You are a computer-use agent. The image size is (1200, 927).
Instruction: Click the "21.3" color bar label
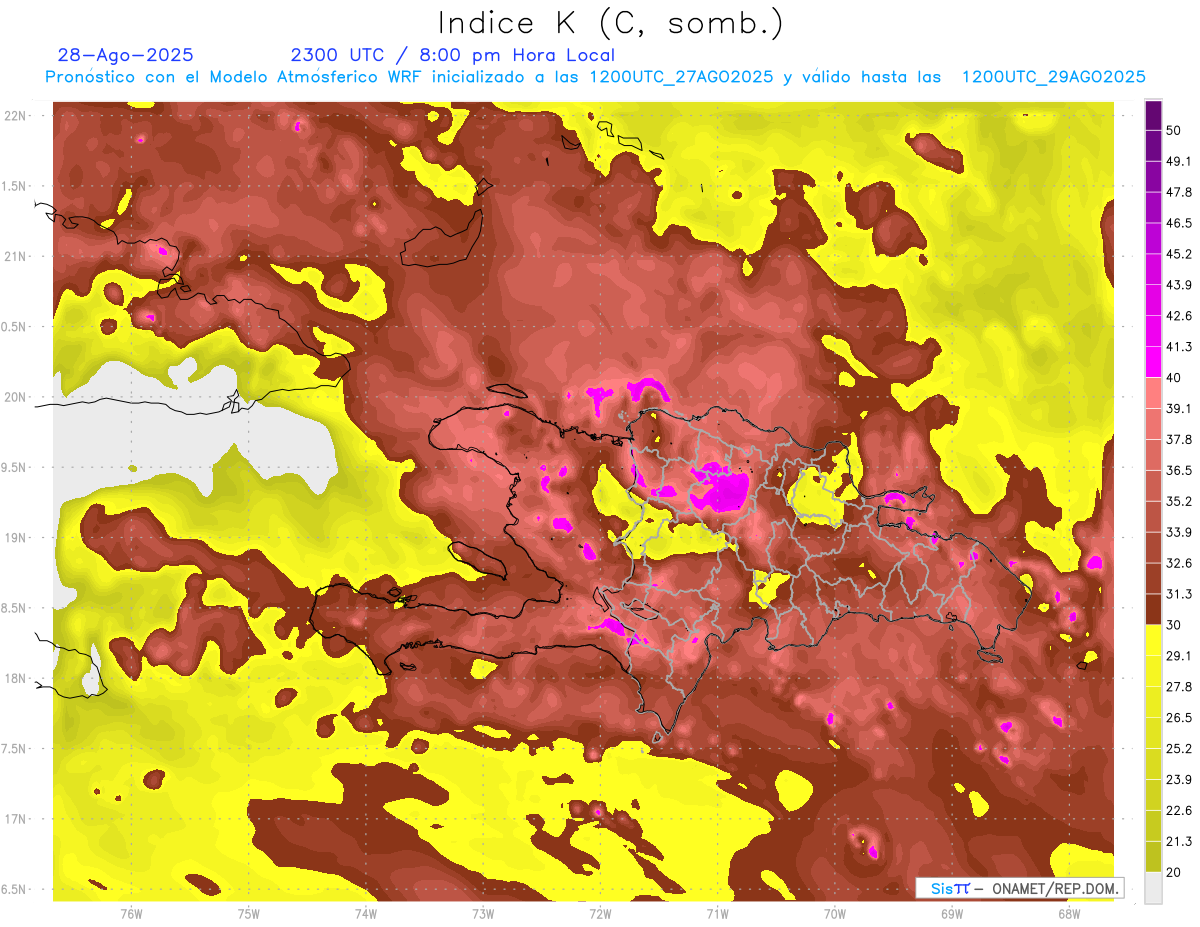(x=1178, y=841)
